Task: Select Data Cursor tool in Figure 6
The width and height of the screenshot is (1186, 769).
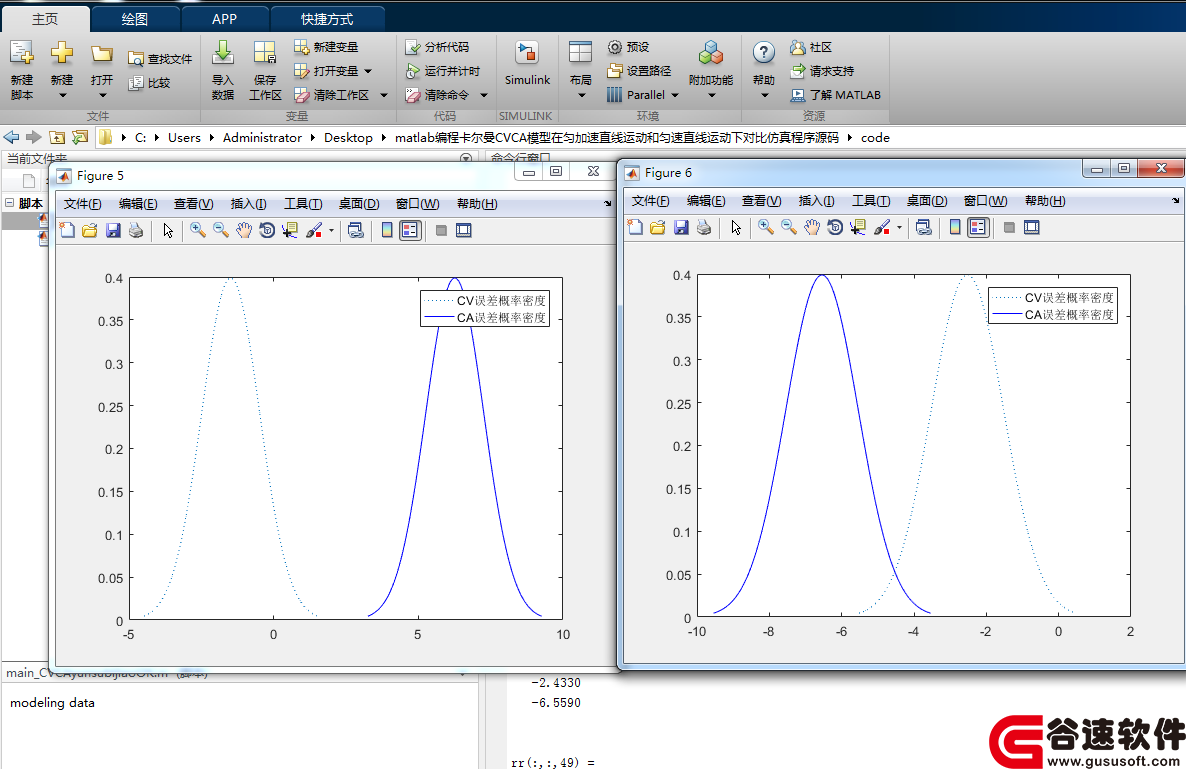Action: pyautogui.click(x=858, y=228)
